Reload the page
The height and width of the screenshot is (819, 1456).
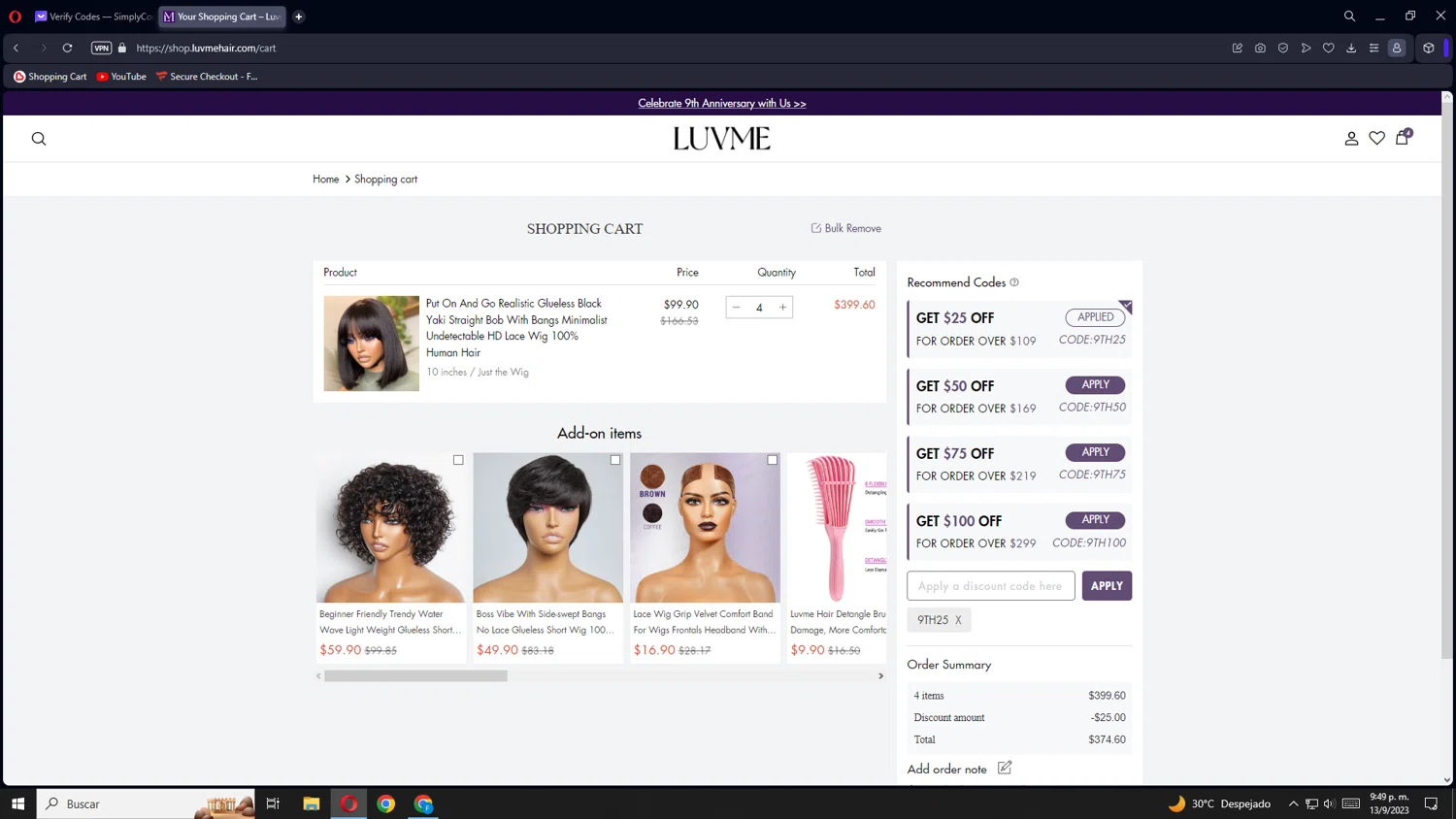(68, 48)
